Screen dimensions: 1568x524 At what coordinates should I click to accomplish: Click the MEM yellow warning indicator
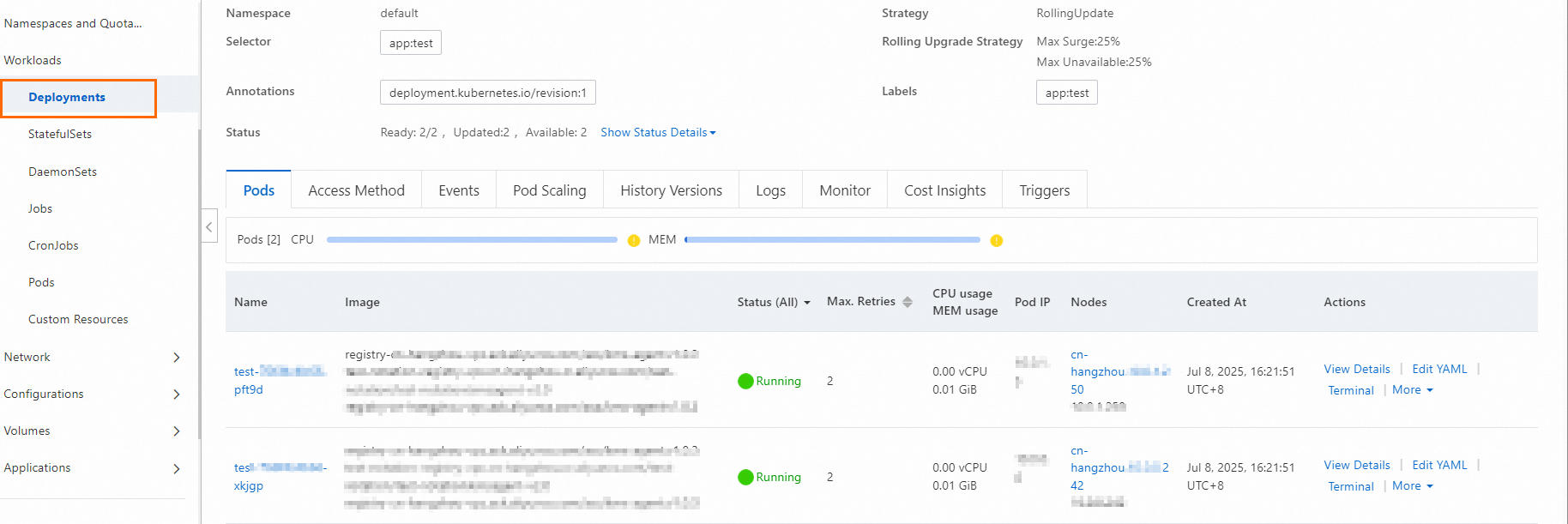click(x=996, y=240)
